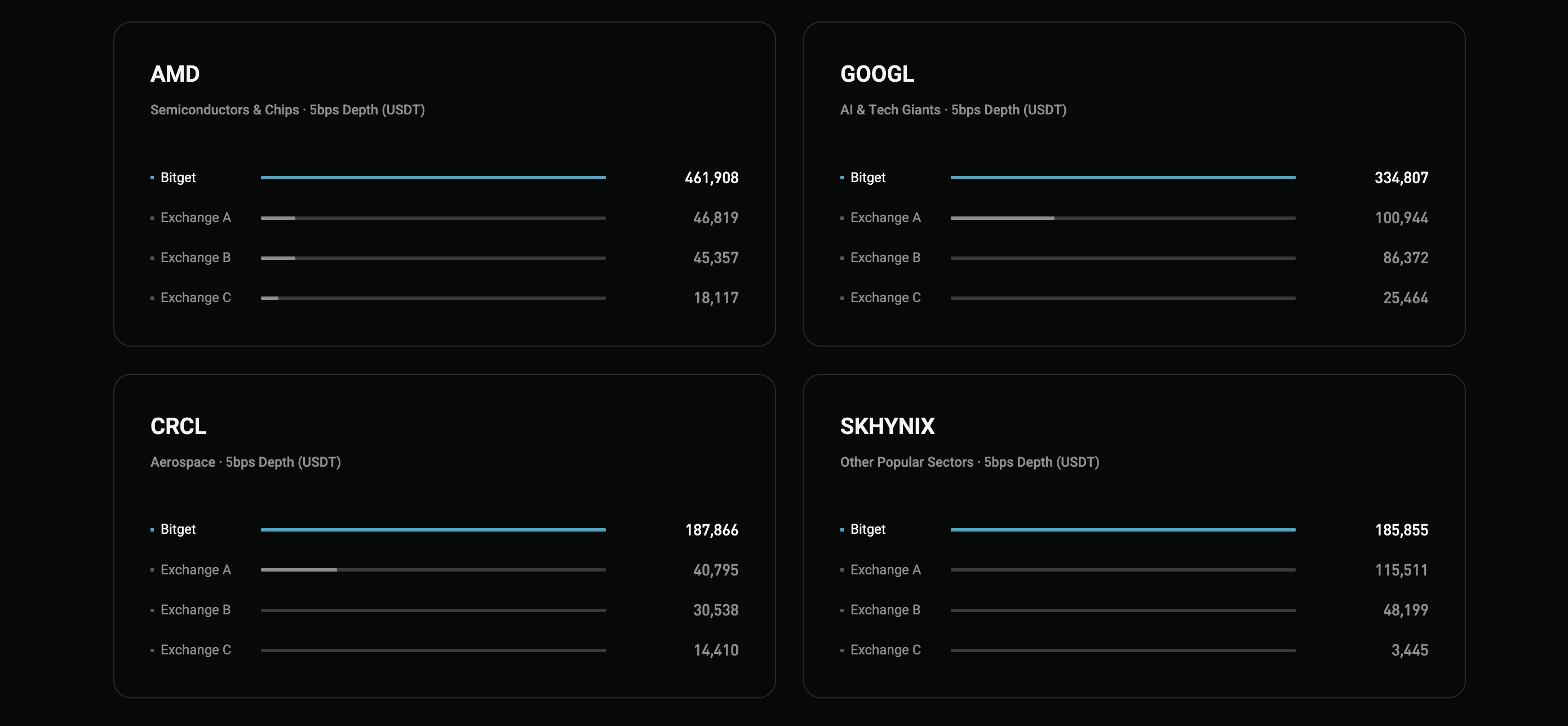The width and height of the screenshot is (1568, 726).
Task: Click Exchange A depth bar in CRCL card
Action: 433,570
